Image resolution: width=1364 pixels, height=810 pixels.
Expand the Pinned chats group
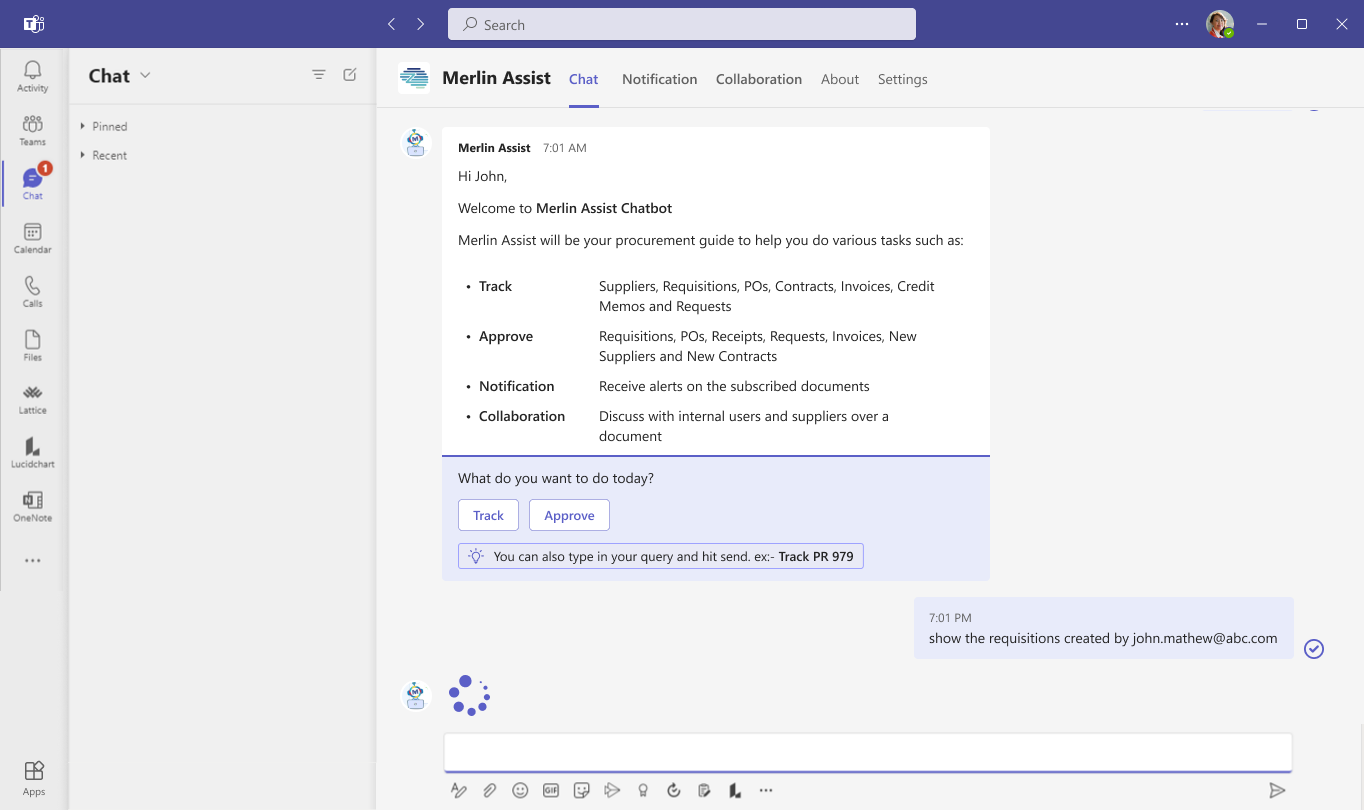[104, 126]
